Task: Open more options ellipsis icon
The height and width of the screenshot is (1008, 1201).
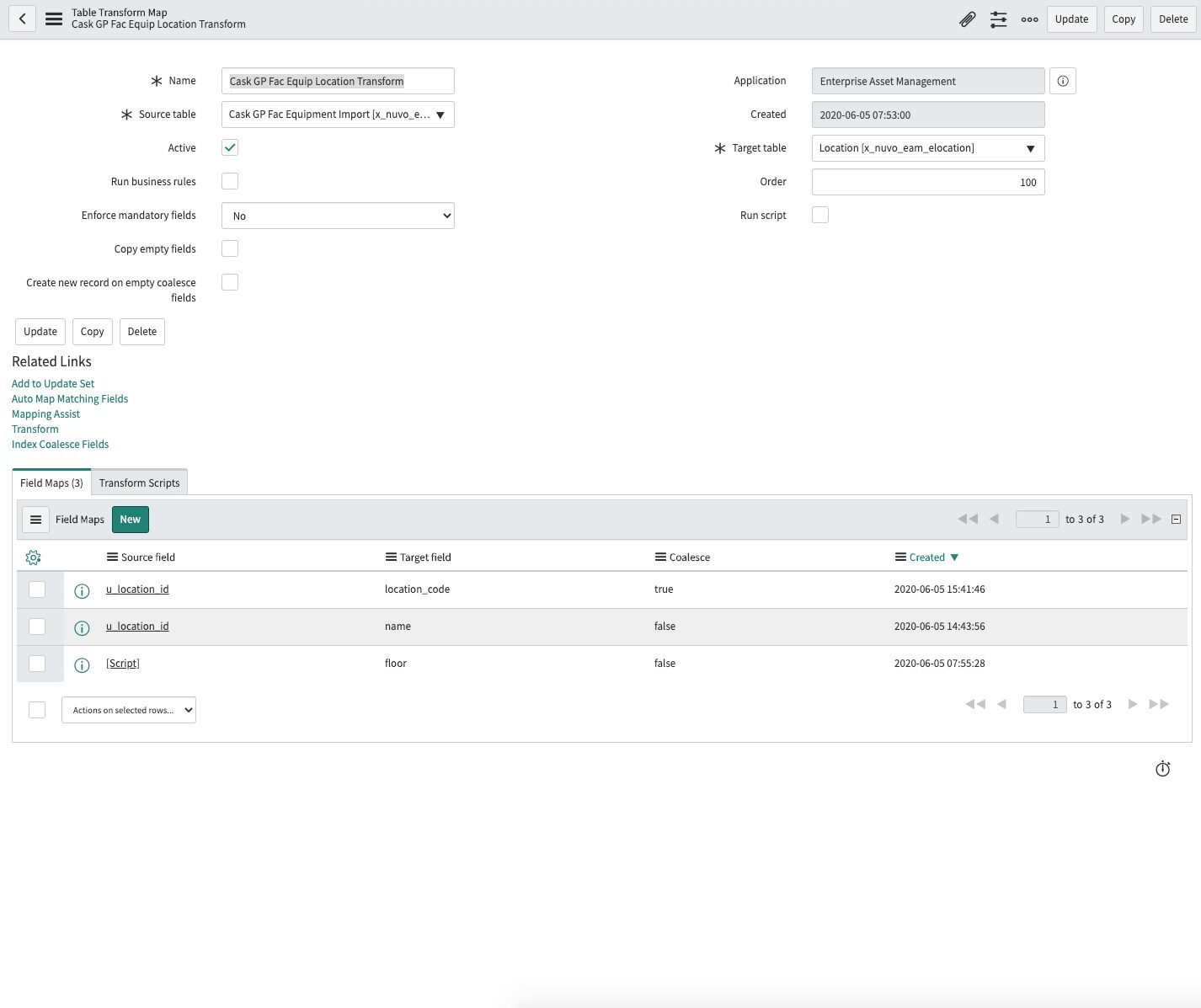Action: tap(1029, 19)
